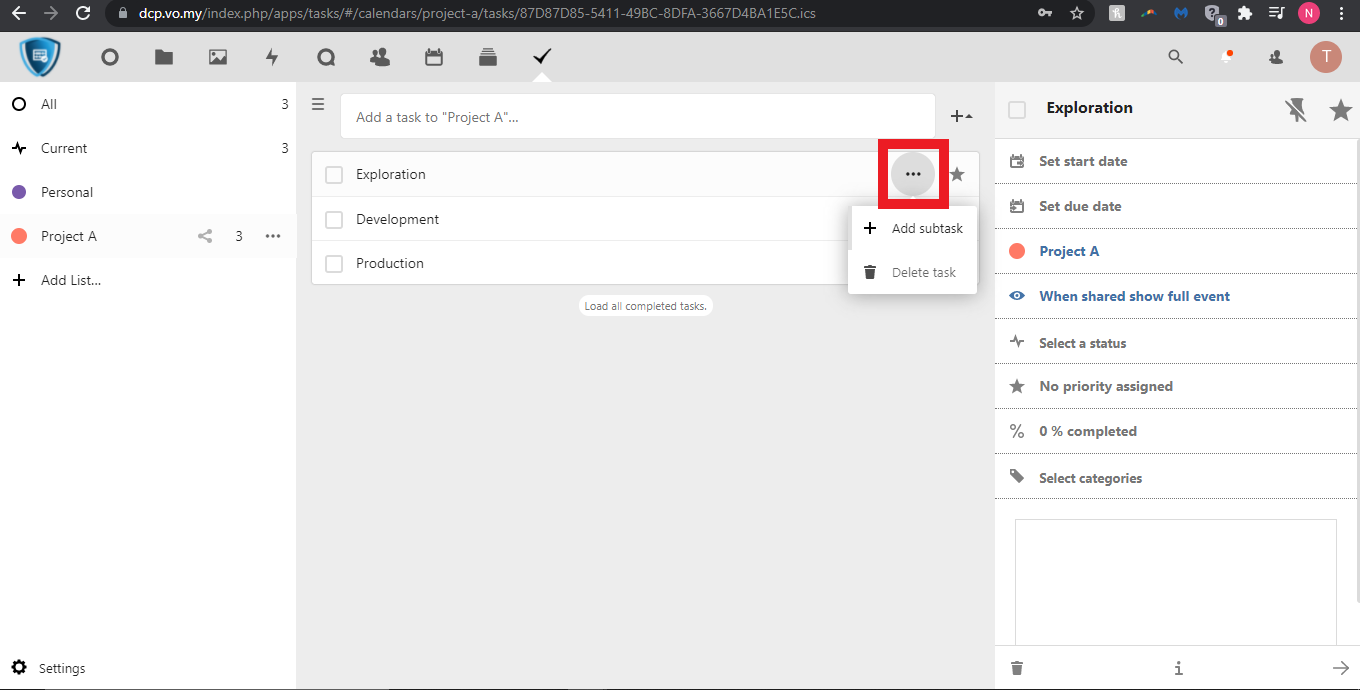This screenshot has width=1360, height=690.
Task: Open the Photos app icon
Action: coord(218,58)
